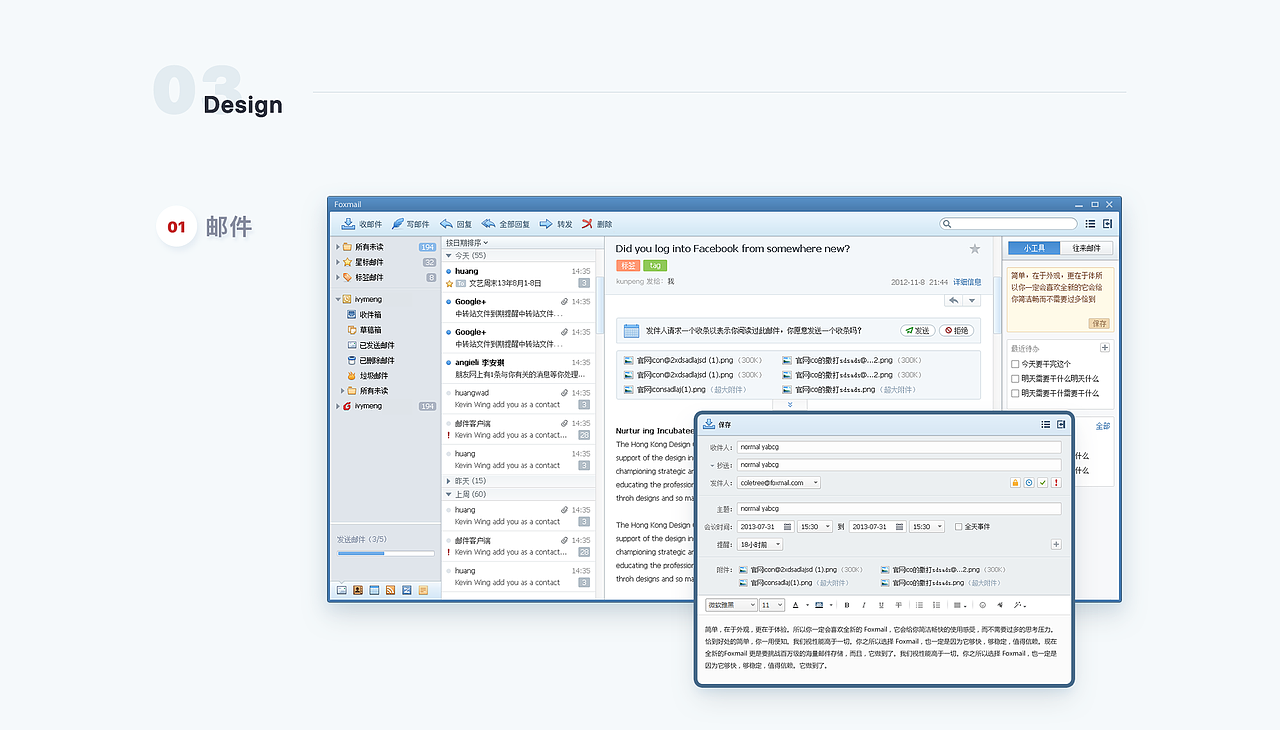This screenshot has width=1280, height=730.
Task: Open the 详细信息 details link
Action: [x=967, y=281]
